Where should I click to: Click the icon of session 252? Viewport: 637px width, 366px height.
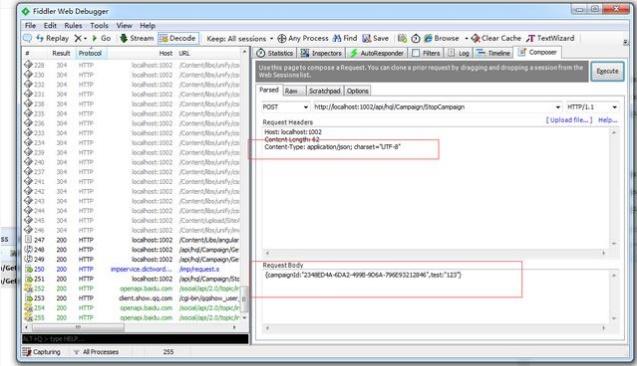[x=28, y=288]
